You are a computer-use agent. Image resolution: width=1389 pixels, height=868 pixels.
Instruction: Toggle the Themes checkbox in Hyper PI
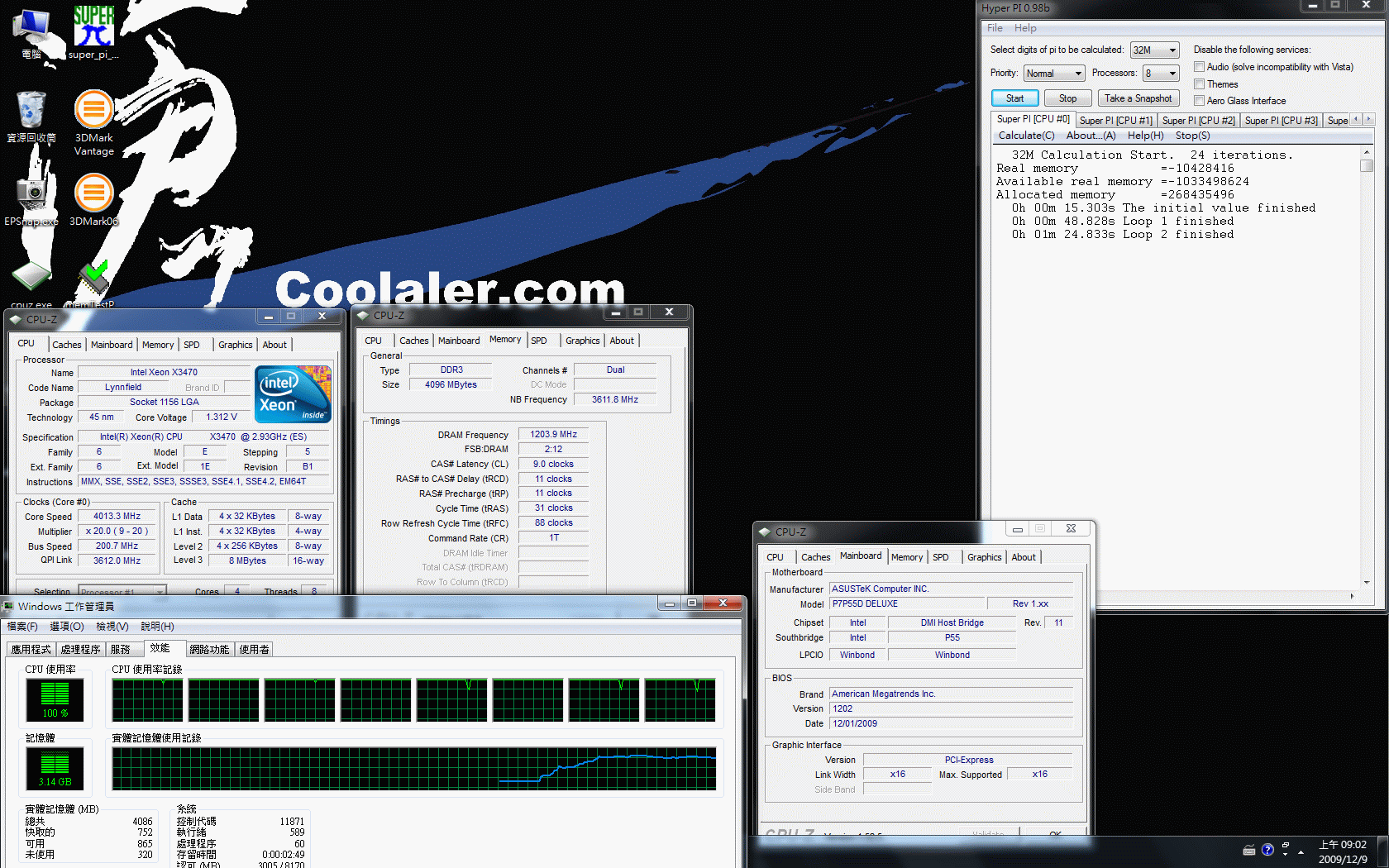coord(1199,84)
